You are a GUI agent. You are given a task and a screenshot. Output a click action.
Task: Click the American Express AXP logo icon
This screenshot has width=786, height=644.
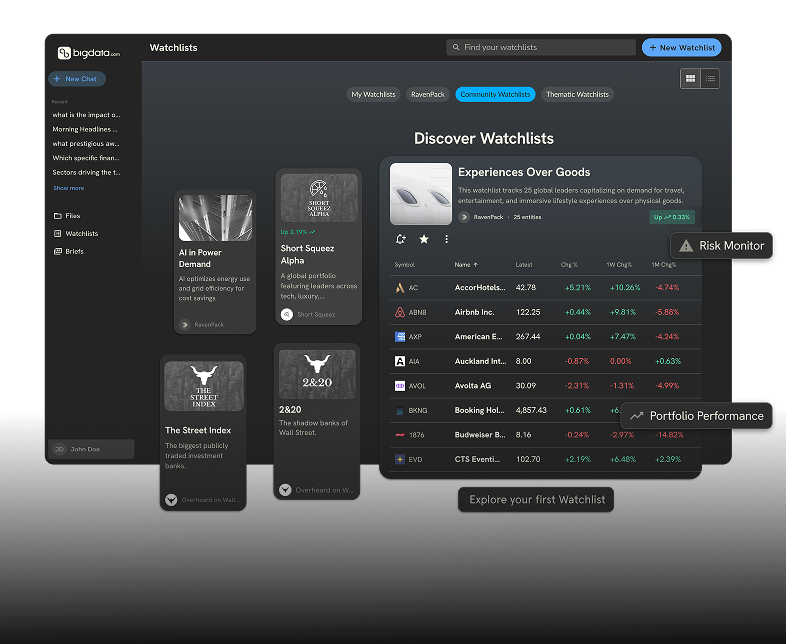pos(400,337)
